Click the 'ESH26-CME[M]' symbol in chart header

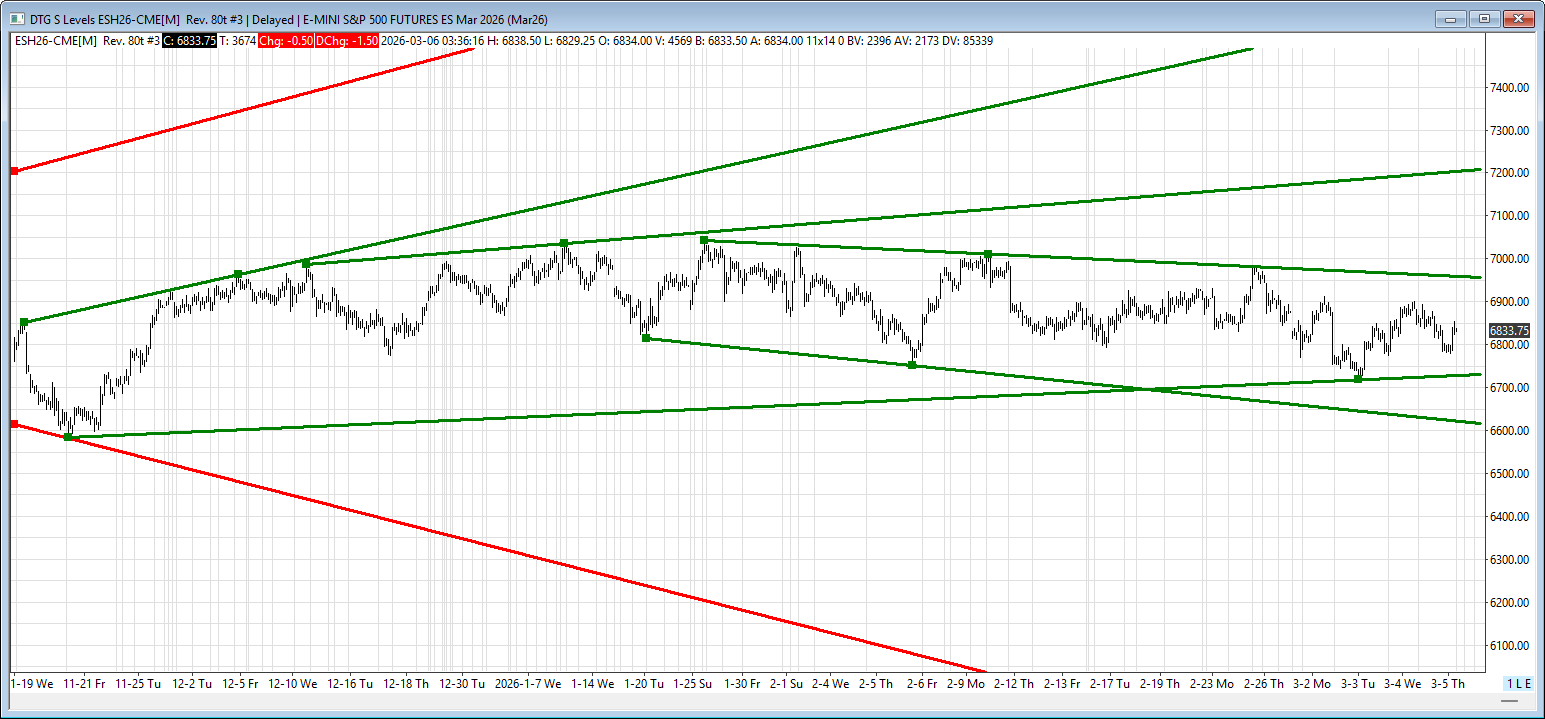point(55,40)
